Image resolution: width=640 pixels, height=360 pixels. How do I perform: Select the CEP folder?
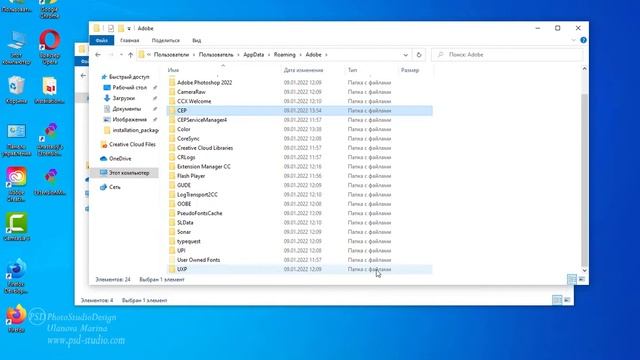point(300,111)
